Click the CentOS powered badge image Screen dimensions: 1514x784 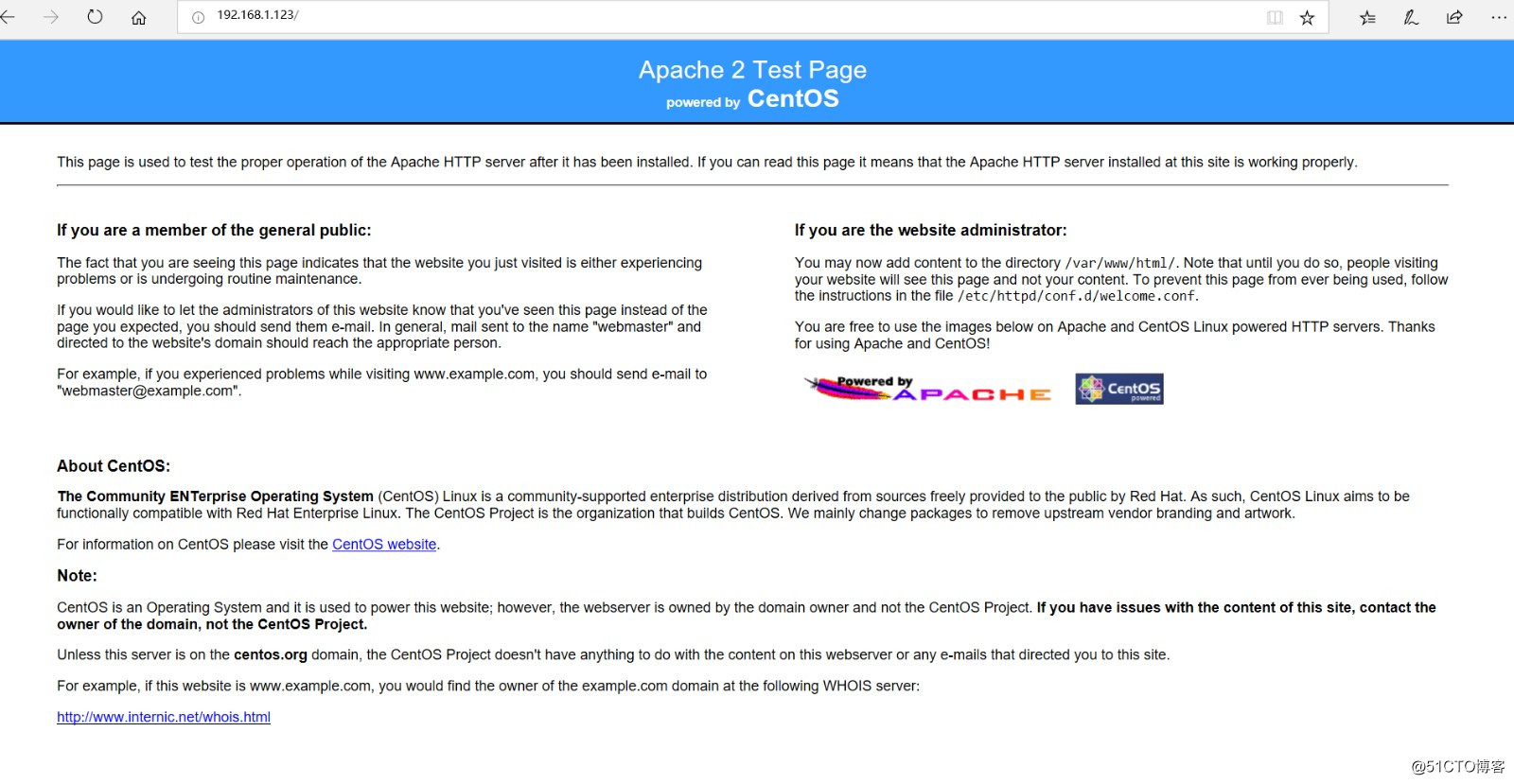(x=1119, y=389)
